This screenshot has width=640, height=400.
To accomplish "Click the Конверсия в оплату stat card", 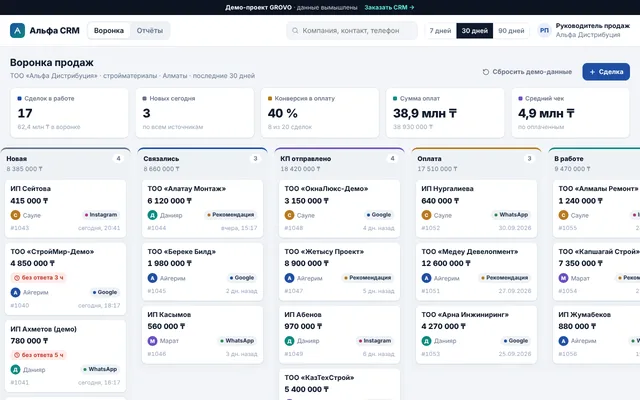I will [320, 113].
